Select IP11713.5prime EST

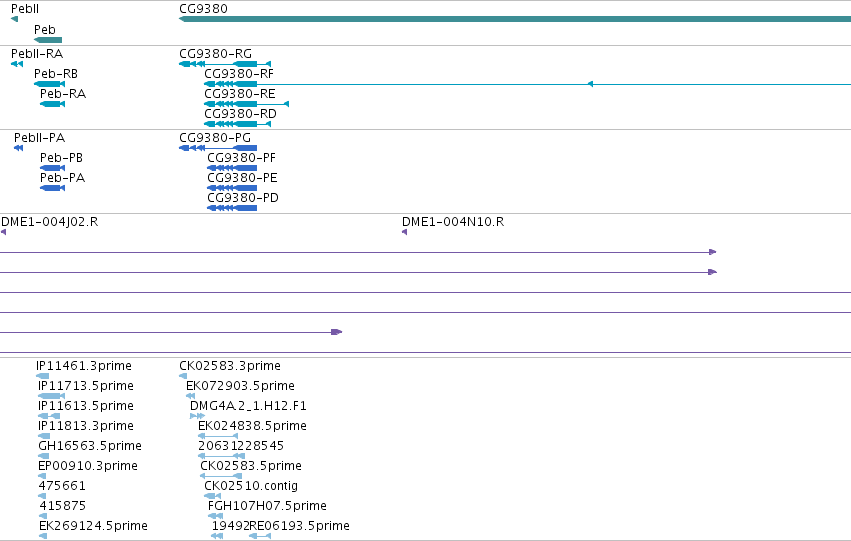tap(86, 386)
